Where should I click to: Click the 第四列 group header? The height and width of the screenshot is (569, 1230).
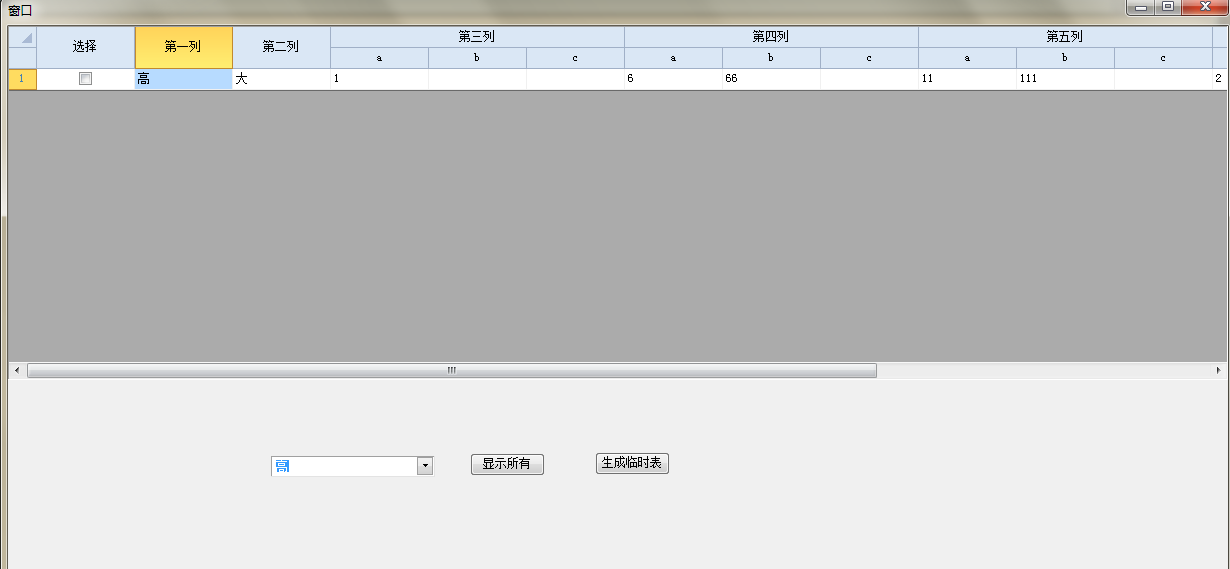tap(771, 37)
